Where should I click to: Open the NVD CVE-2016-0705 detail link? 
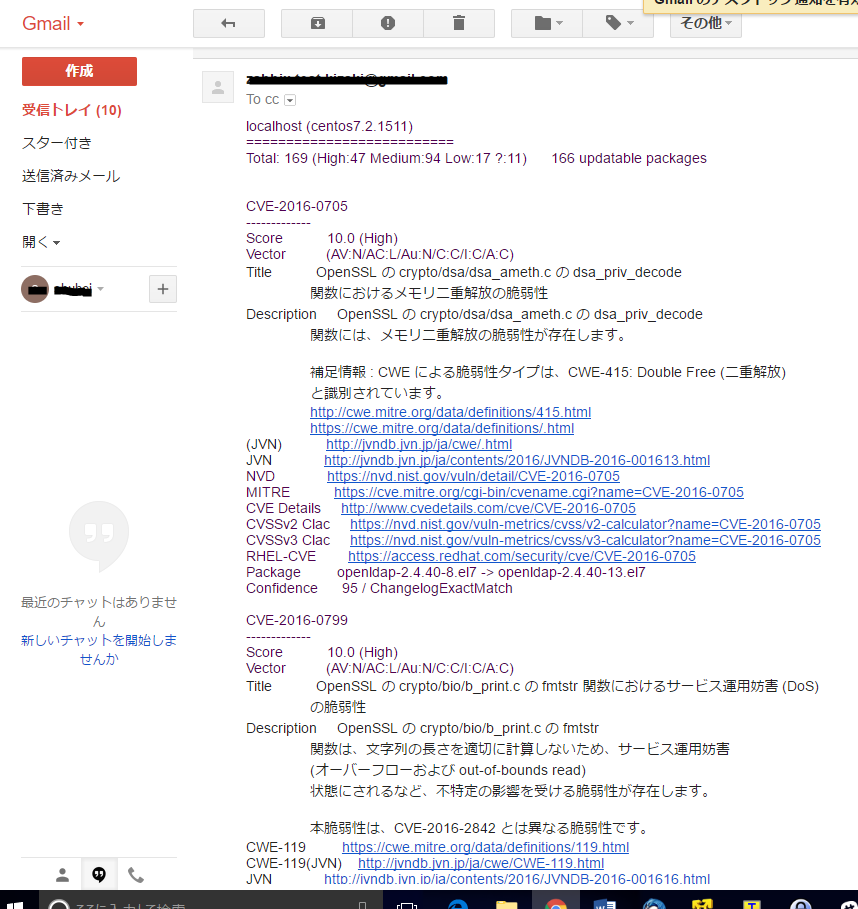[472, 476]
